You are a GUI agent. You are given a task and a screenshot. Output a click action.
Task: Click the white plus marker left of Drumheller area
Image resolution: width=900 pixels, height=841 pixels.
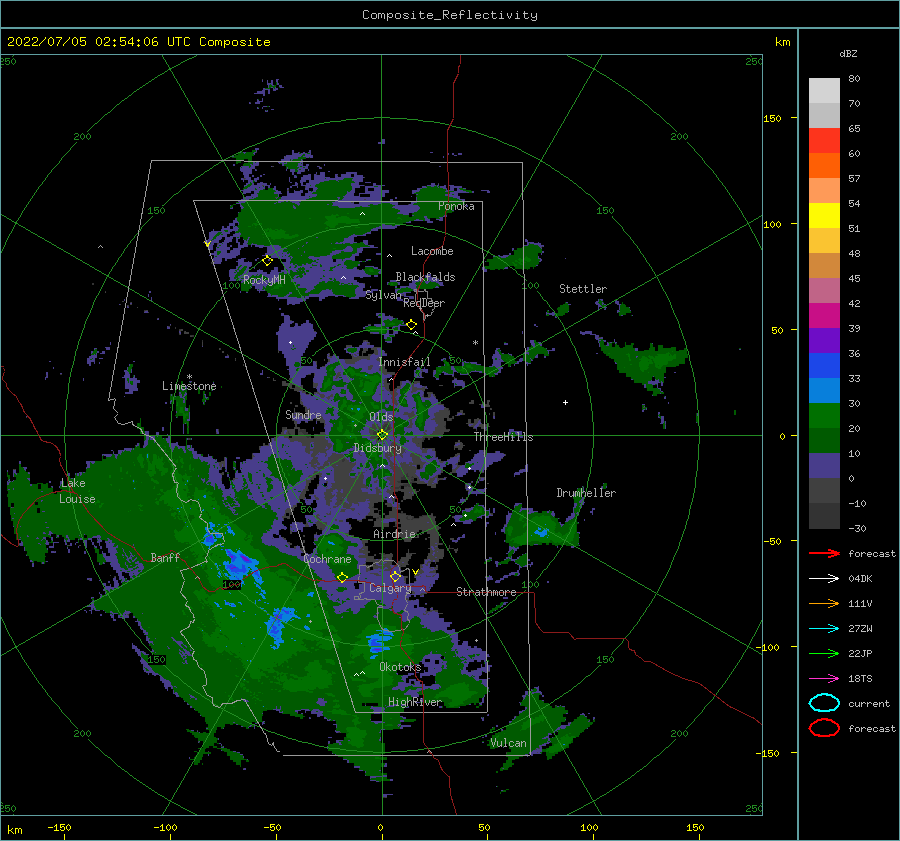(x=565, y=402)
